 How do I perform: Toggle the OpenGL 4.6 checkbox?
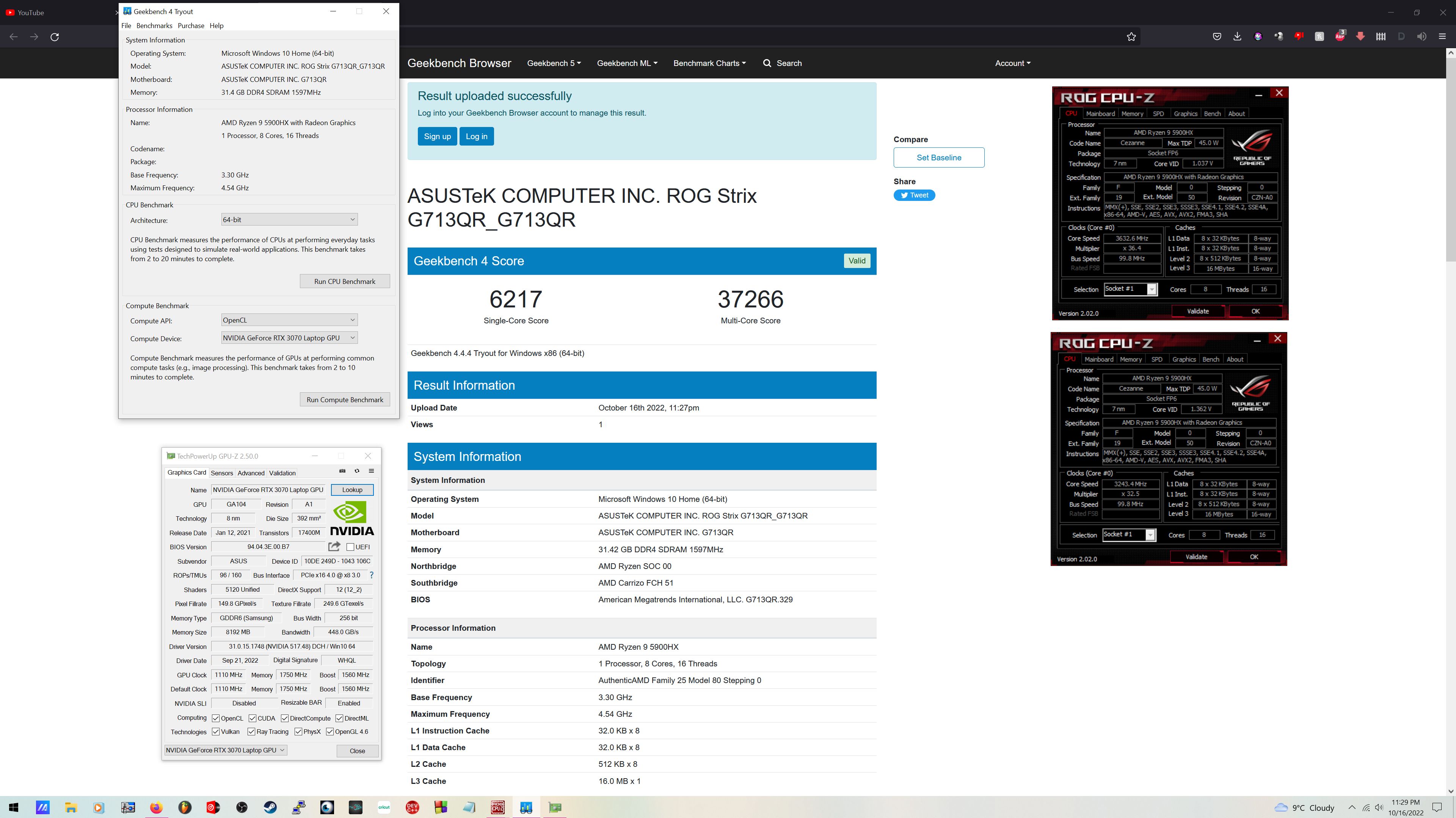click(x=330, y=732)
